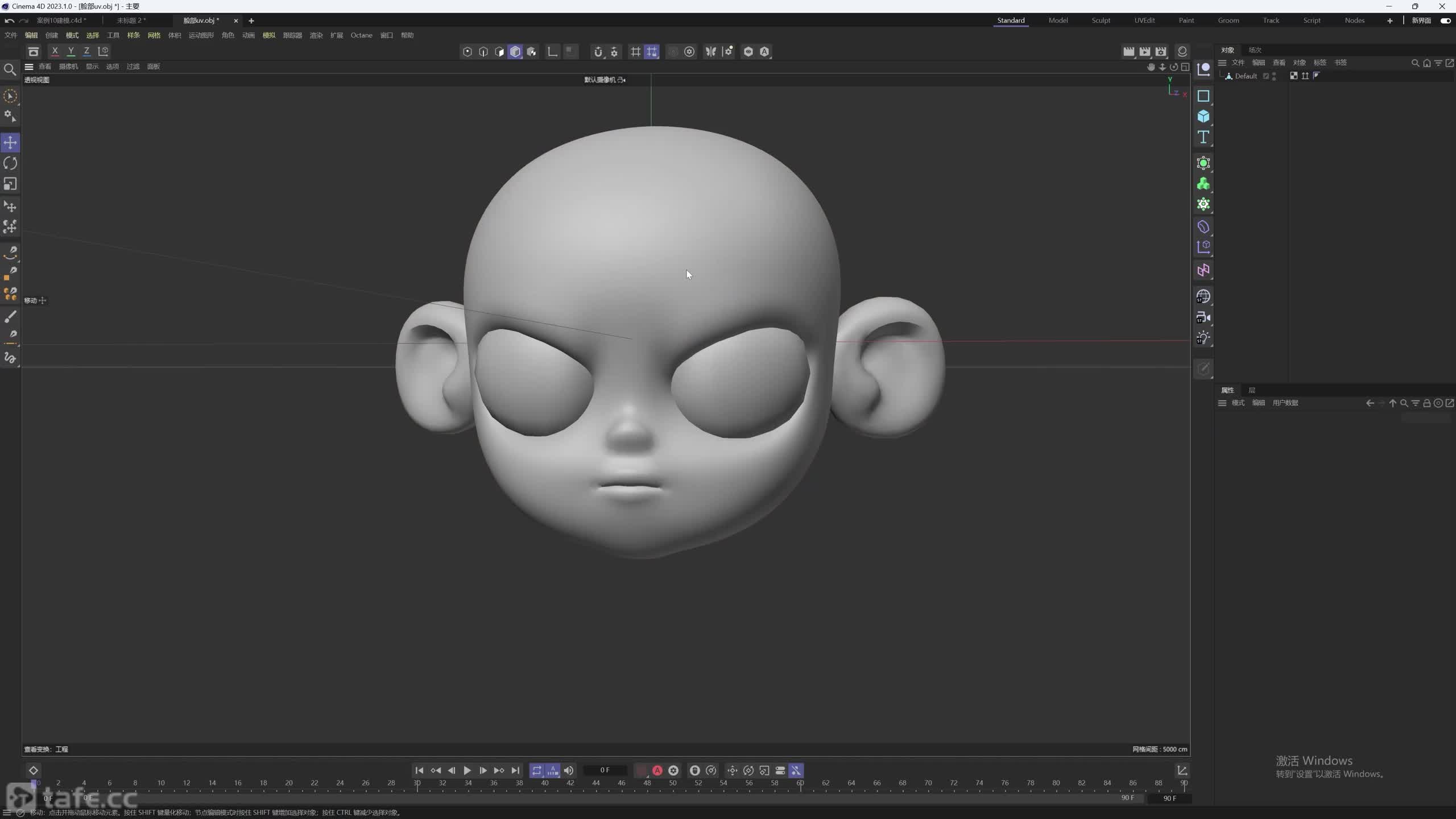Toggle Z axis lock
The width and height of the screenshot is (1456, 819).
point(86,51)
